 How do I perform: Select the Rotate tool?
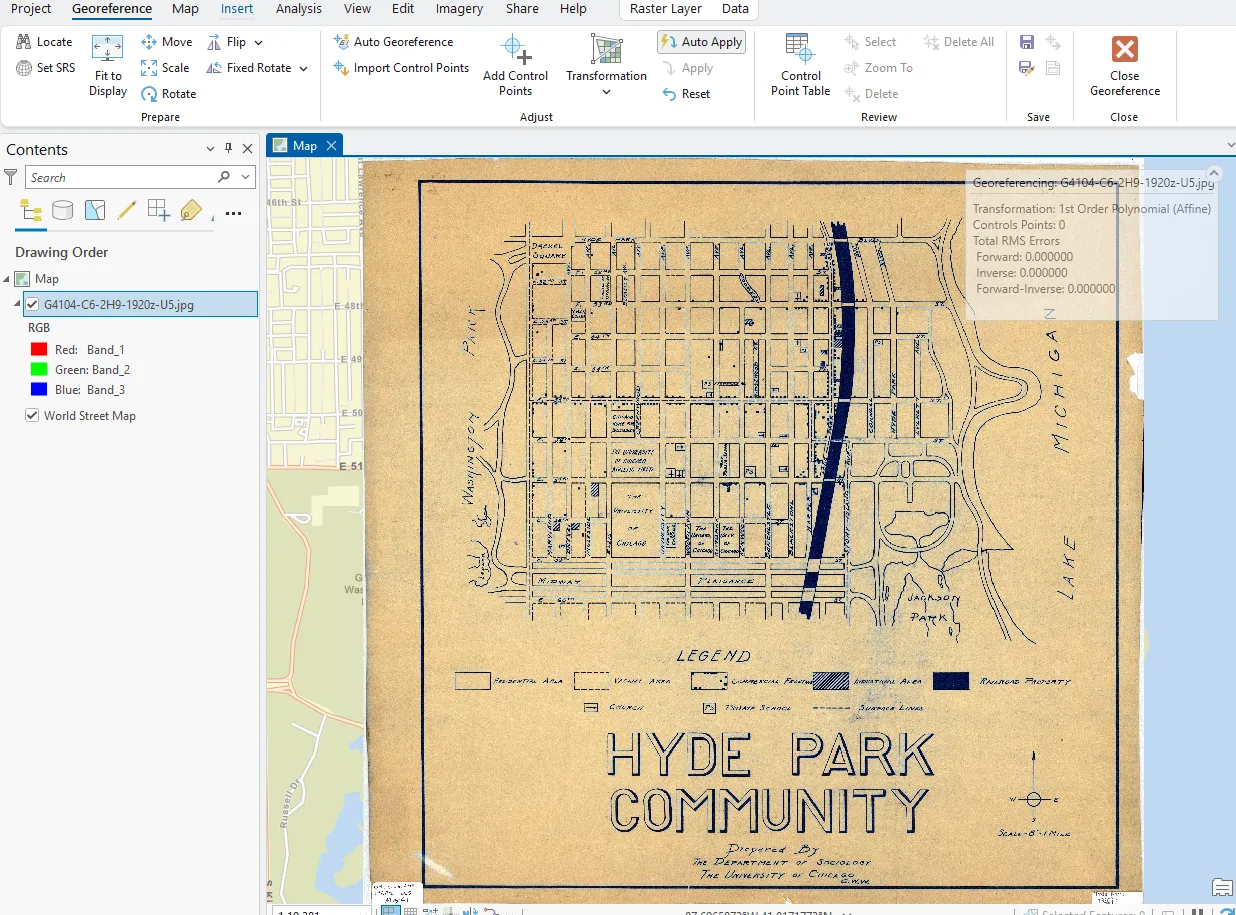point(168,94)
